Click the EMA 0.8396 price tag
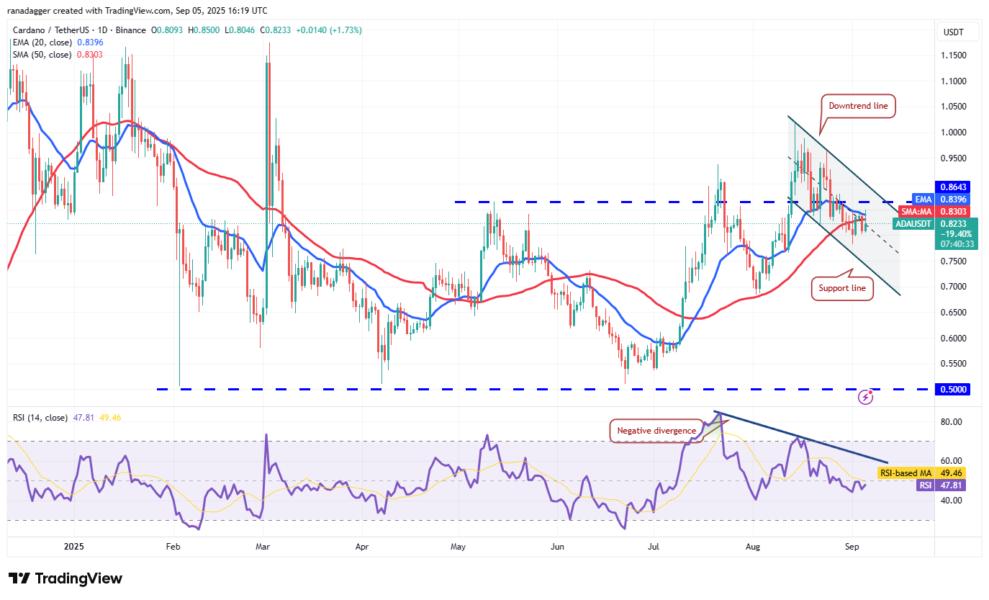989x600 pixels. [940, 199]
